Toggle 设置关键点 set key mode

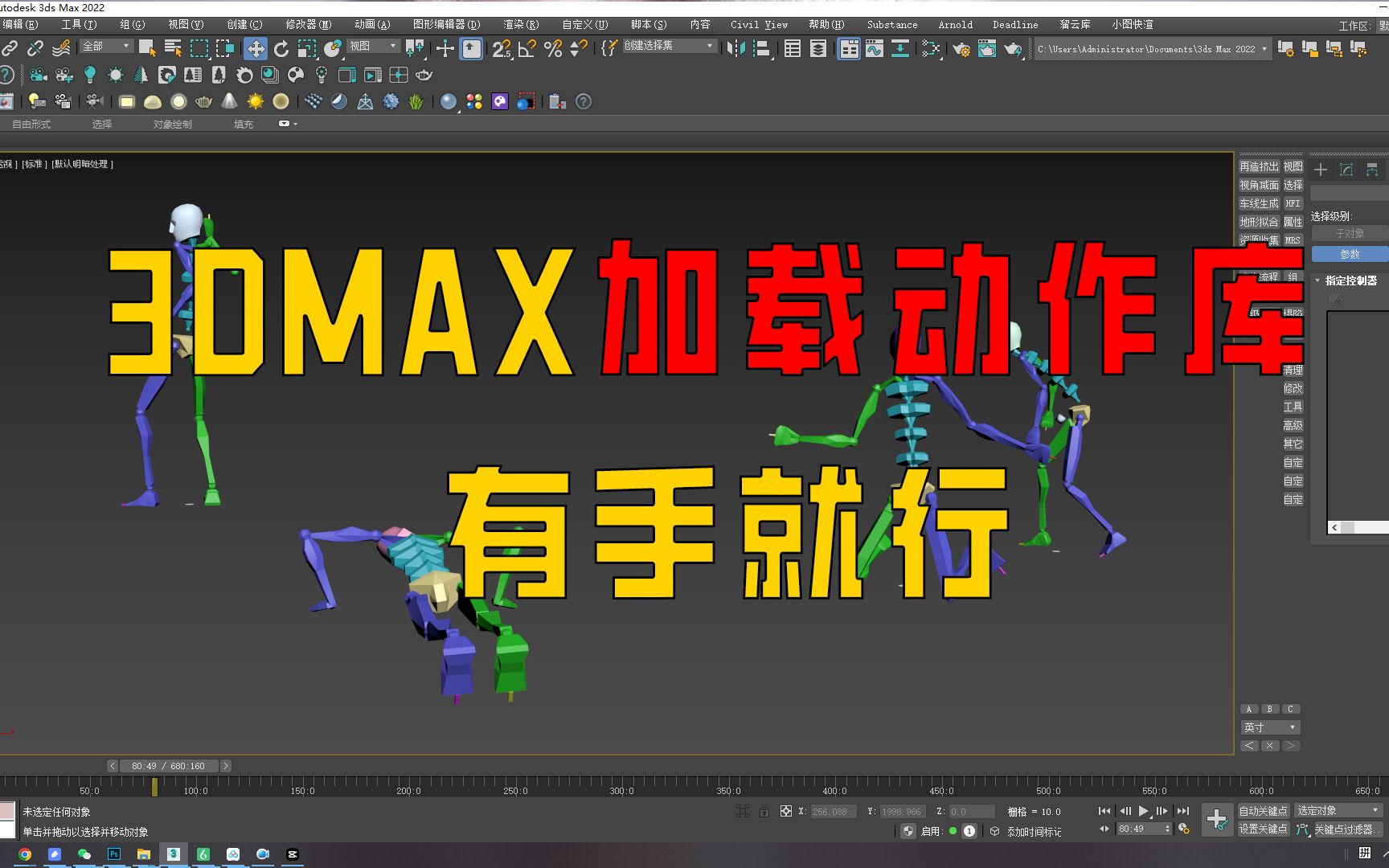[x=1264, y=829]
